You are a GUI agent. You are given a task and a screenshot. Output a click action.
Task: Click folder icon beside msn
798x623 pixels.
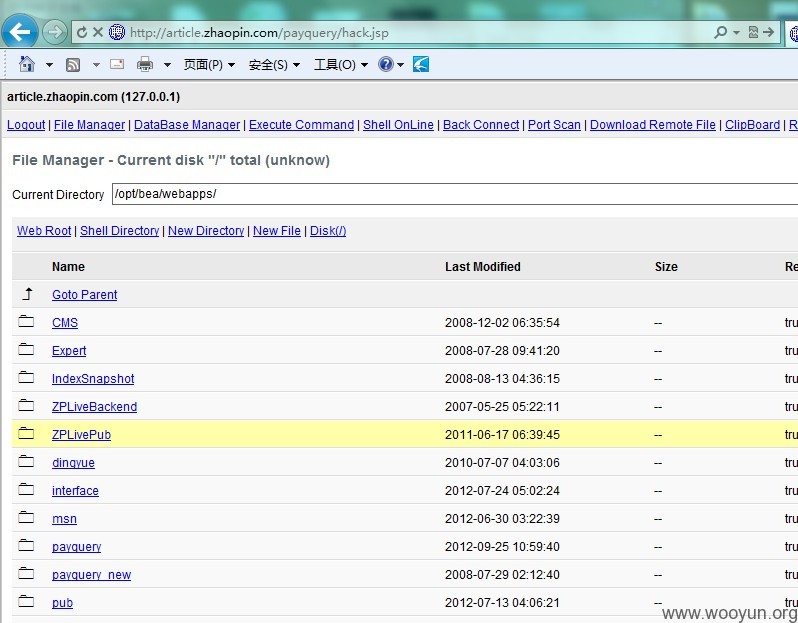tap(26, 518)
